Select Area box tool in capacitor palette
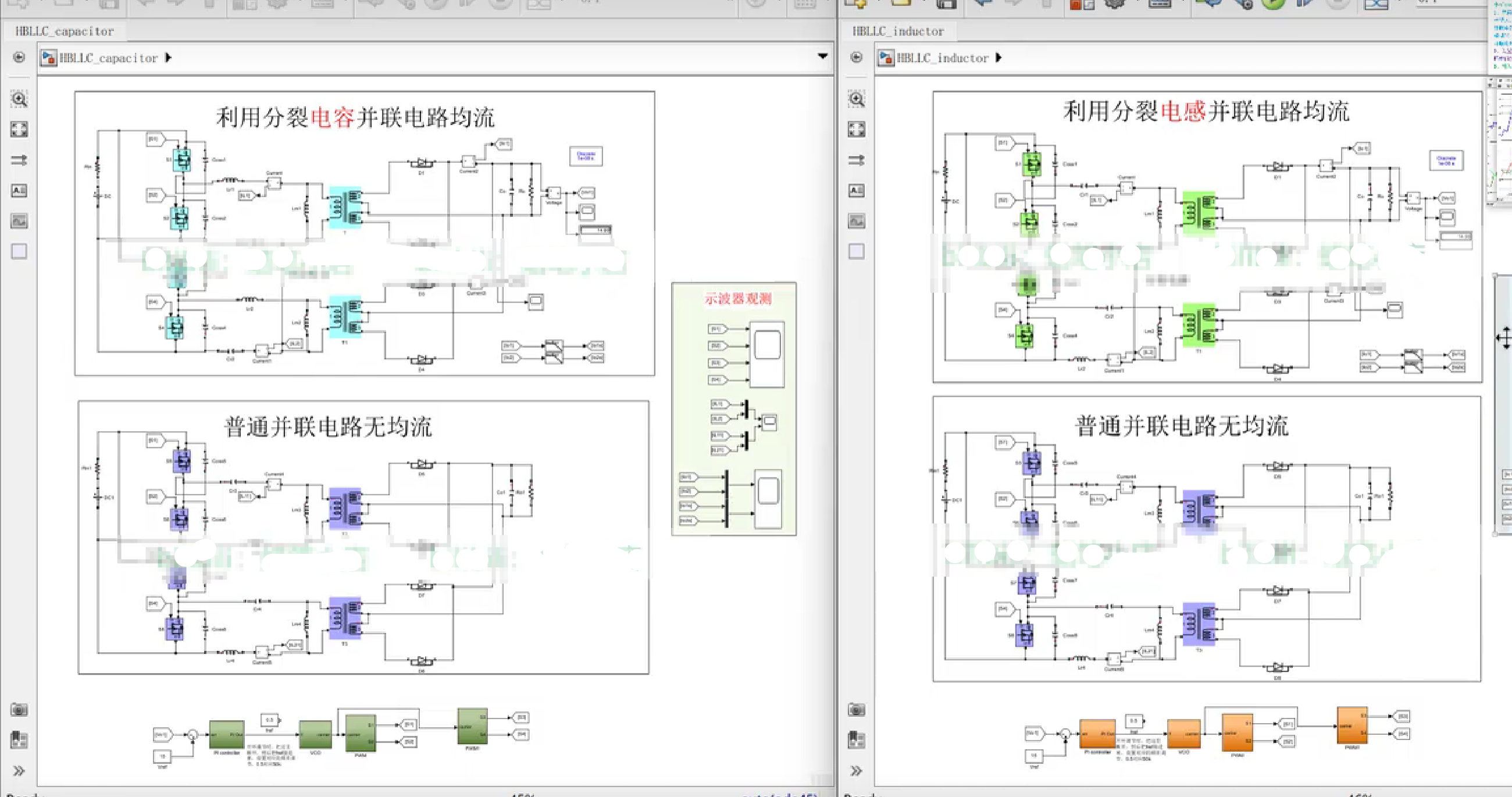The height and width of the screenshot is (797, 1512). tap(19, 251)
